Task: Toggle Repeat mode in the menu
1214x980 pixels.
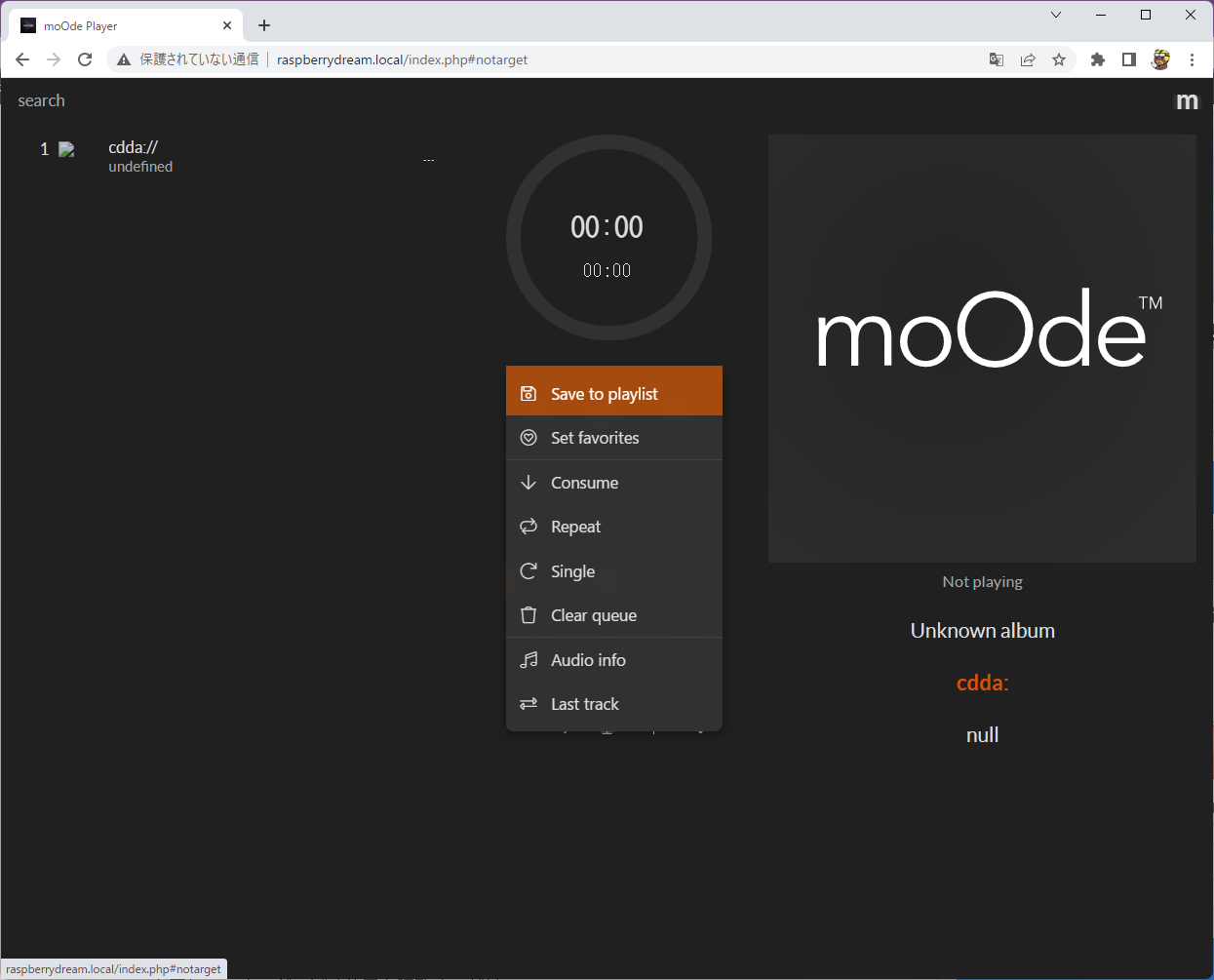Action: pos(614,527)
